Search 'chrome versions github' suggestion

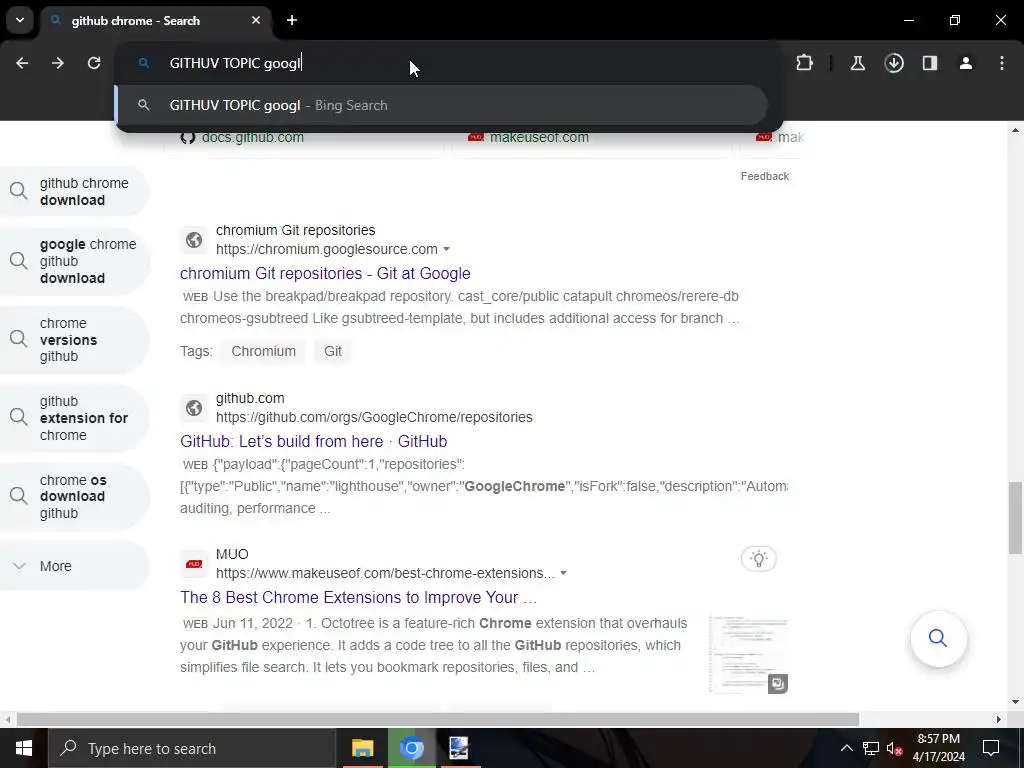pos(74,340)
